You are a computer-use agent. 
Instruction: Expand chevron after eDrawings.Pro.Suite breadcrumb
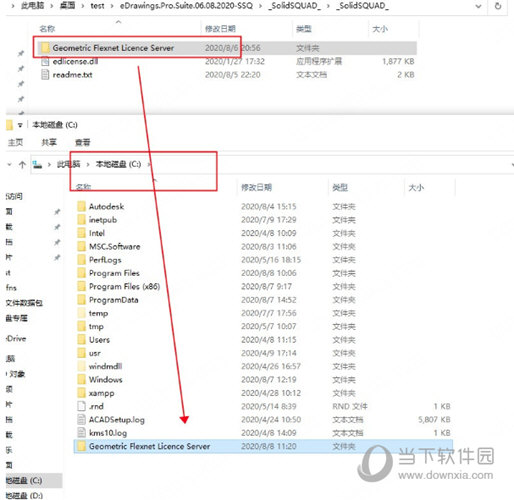pyautogui.click(x=260, y=6)
